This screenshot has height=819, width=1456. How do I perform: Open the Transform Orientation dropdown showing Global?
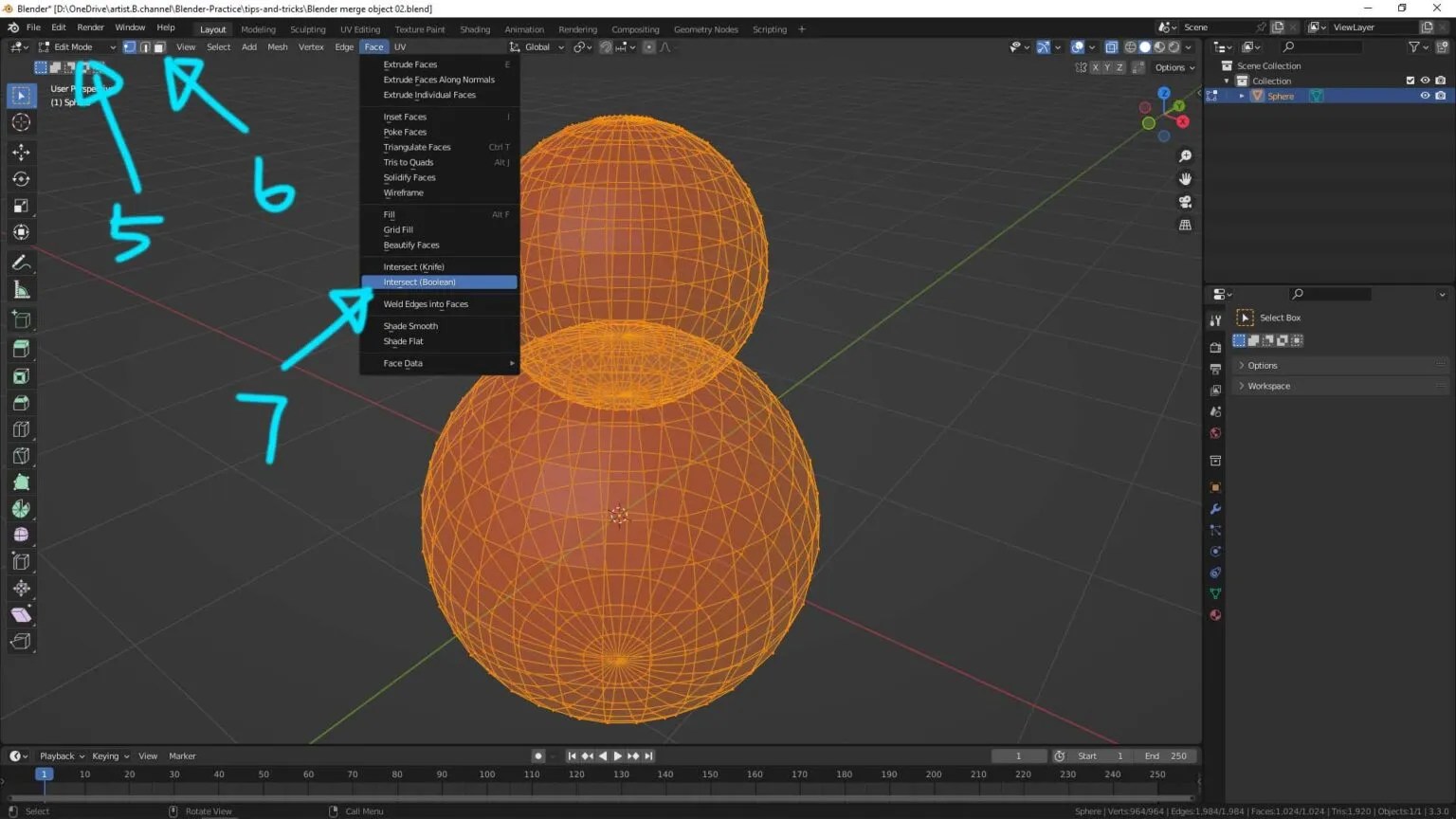[537, 46]
